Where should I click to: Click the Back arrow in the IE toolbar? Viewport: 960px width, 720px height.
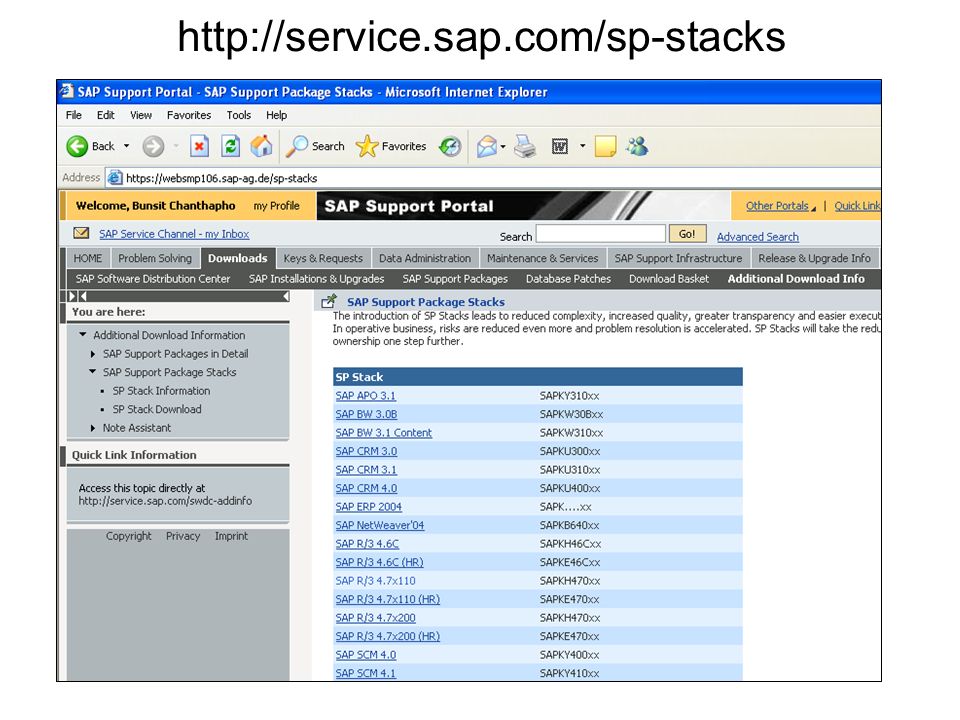pyautogui.click(x=77, y=146)
